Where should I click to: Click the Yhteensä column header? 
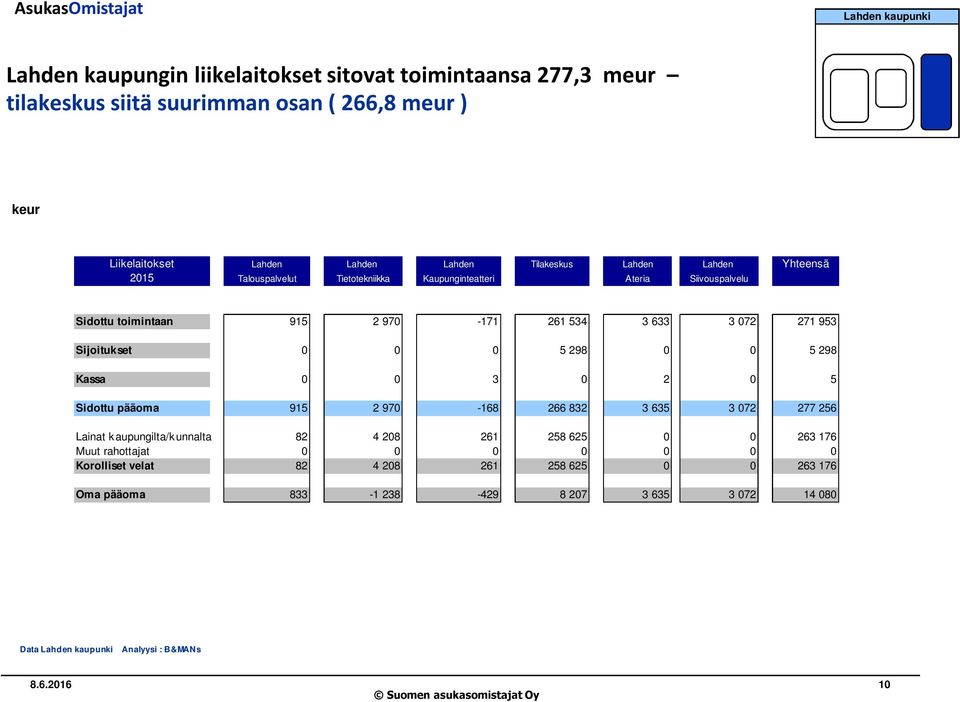click(805, 271)
